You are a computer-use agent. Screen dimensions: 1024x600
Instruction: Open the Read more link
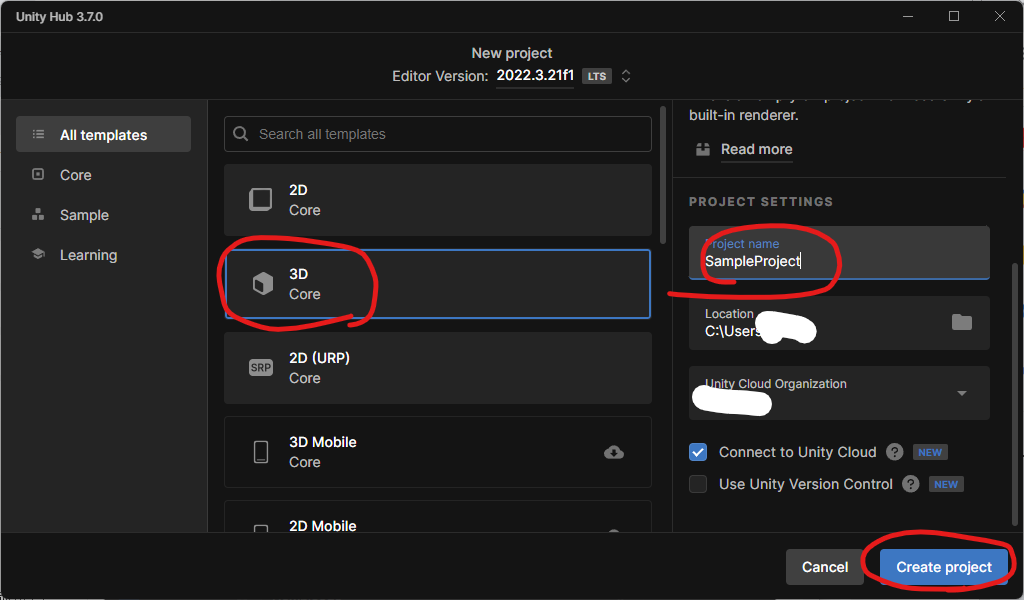tap(756, 150)
